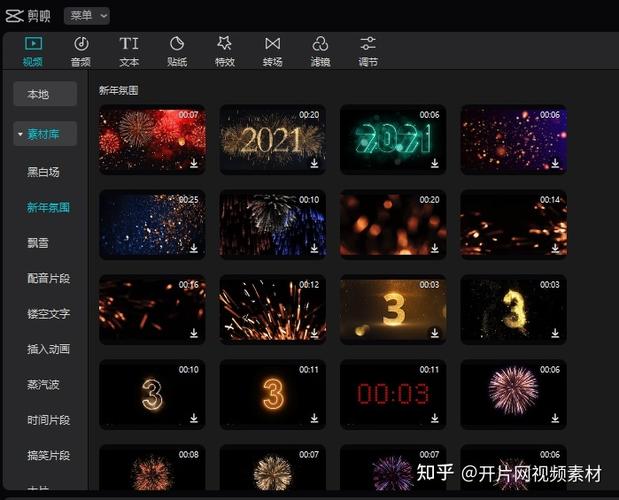Open the 贴纸 stickers icon
619x500 pixels.
[x=177, y=43]
